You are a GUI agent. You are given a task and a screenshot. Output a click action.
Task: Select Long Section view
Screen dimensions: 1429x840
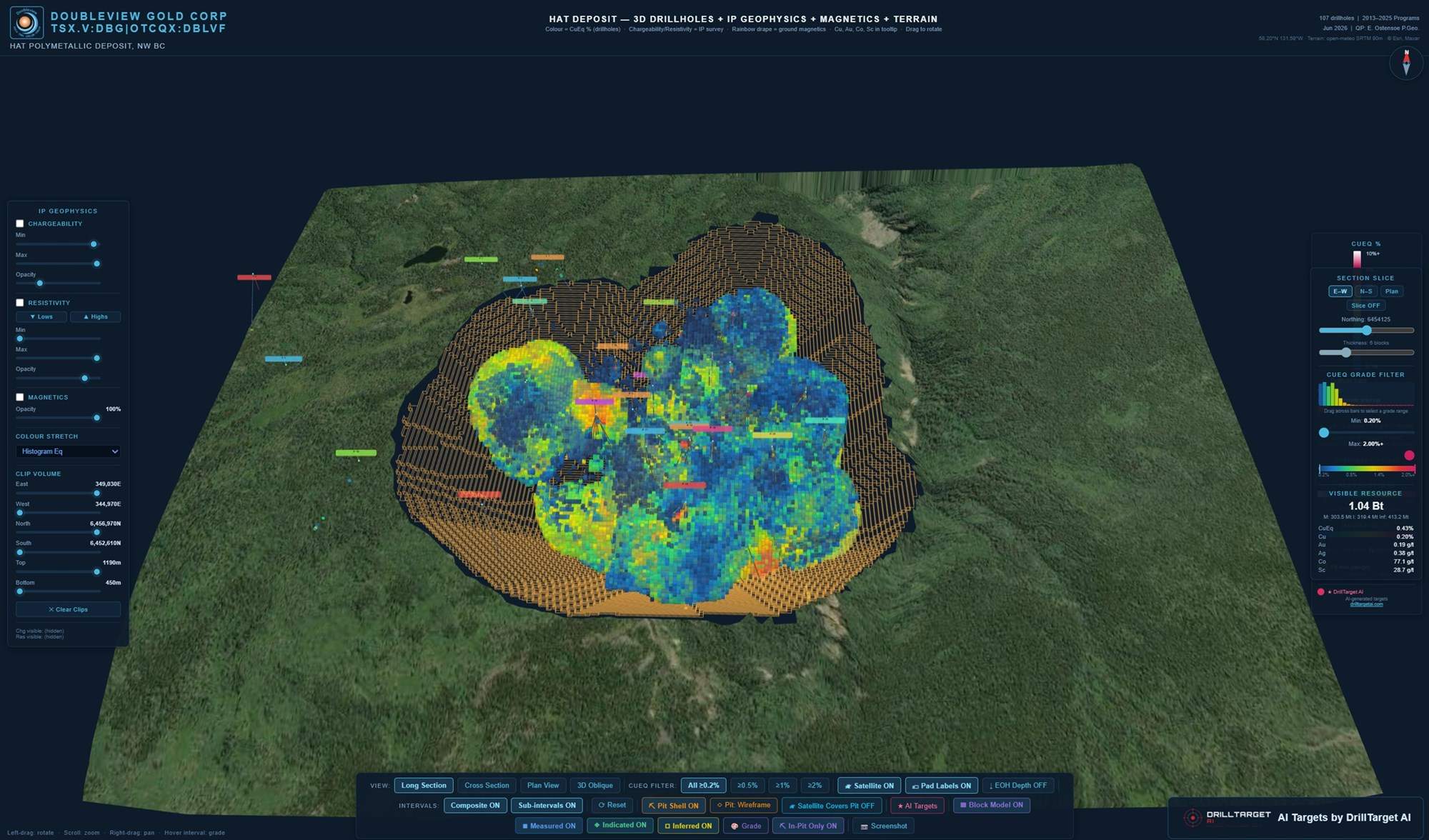(424, 786)
